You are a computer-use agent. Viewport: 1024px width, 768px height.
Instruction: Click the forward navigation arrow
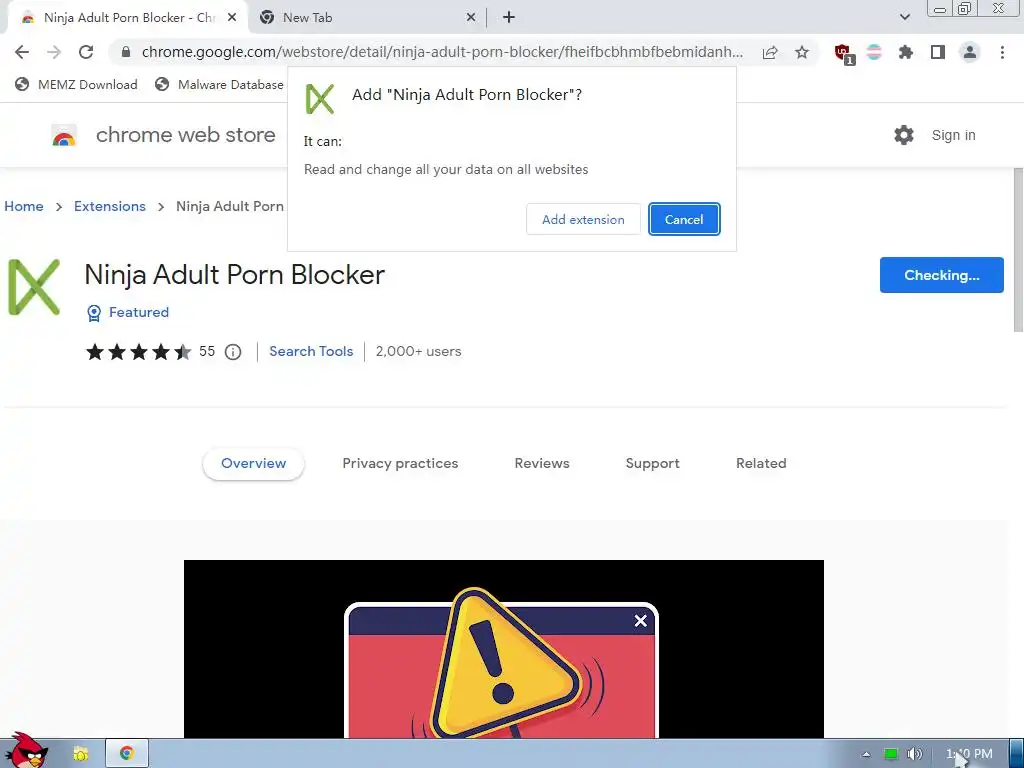coord(54,52)
